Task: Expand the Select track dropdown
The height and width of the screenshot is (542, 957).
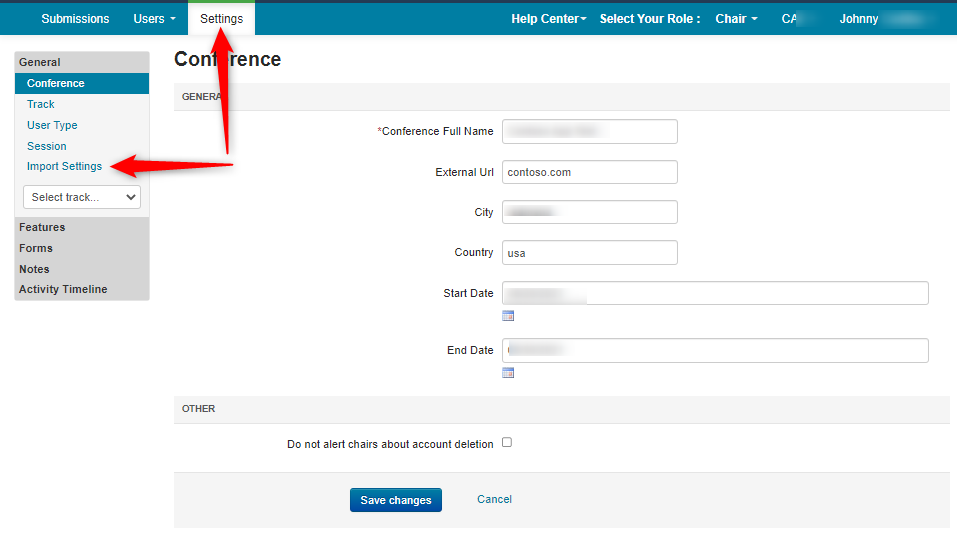Action: [82, 197]
